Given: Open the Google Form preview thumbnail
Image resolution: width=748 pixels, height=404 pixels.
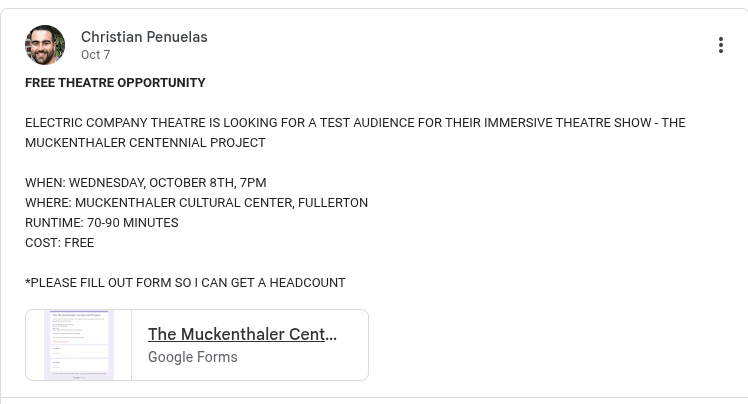Looking at the screenshot, I should [79, 345].
